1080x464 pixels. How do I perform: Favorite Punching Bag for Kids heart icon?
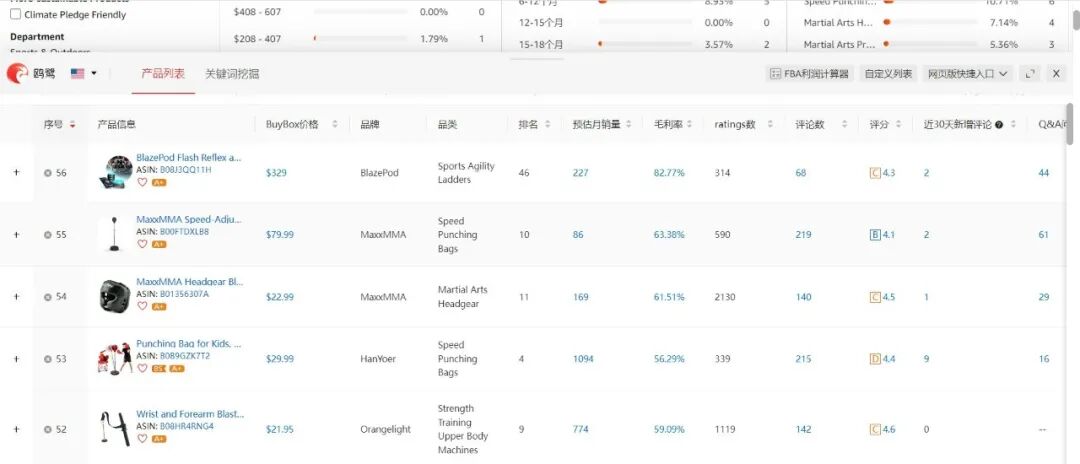click(x=142, y=368)
